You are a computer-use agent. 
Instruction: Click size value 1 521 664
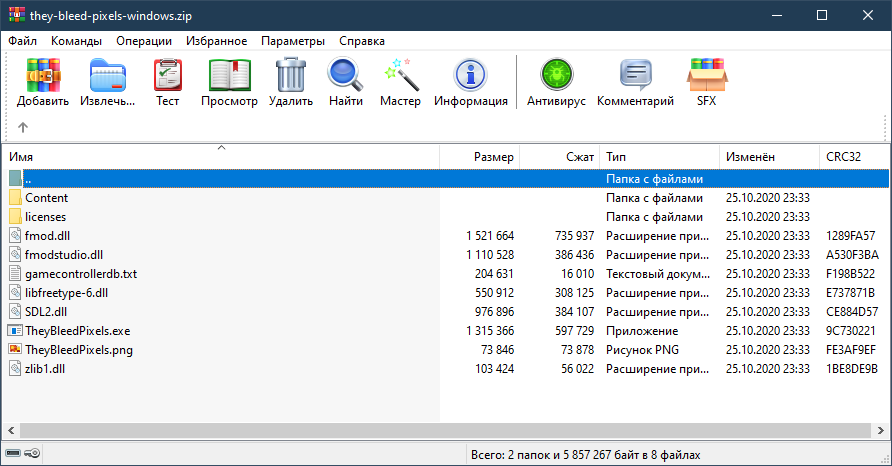point(490,236)
